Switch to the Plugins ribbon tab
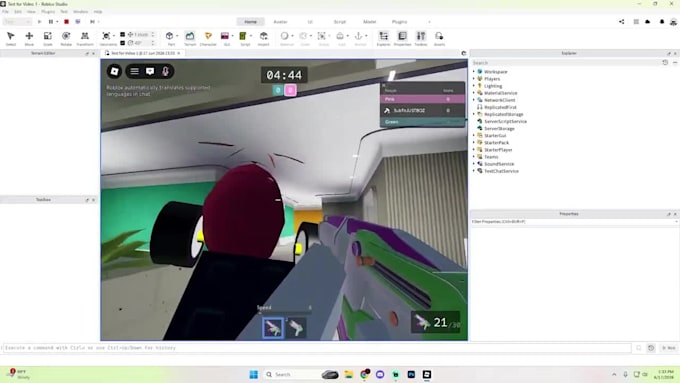The height and width of the screenshot is (383, 680). coord(399,22)
